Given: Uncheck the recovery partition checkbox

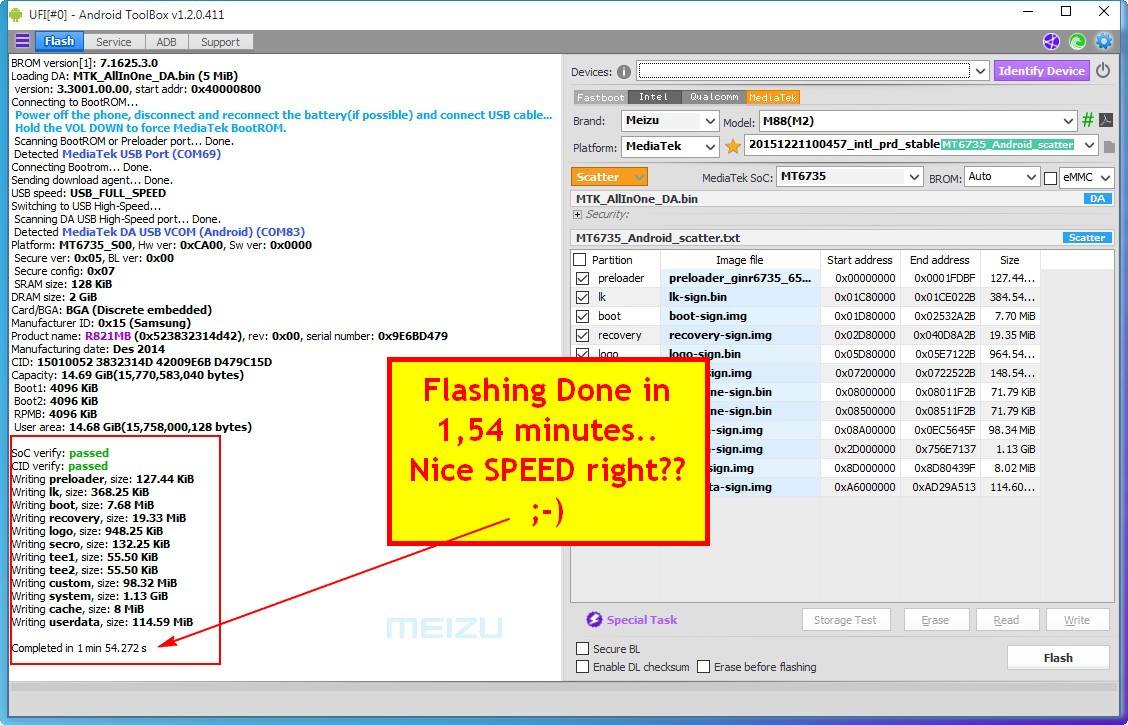Looking at the screenshot, I should pos(583,335).
